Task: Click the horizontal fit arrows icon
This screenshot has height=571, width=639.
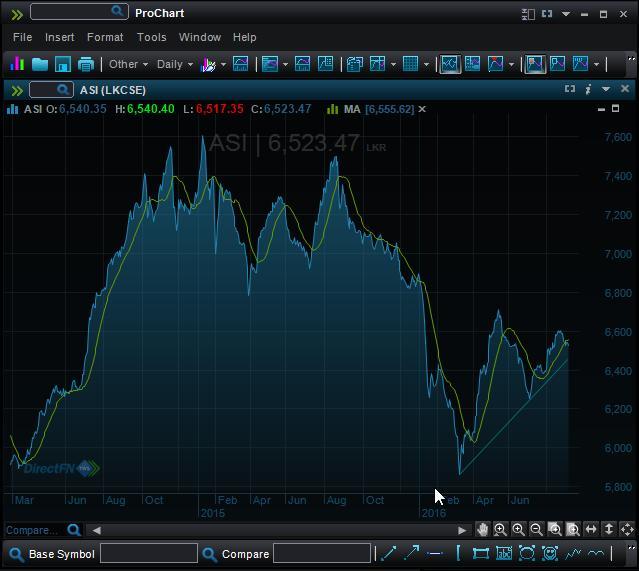Action: (x=591, y=529)
